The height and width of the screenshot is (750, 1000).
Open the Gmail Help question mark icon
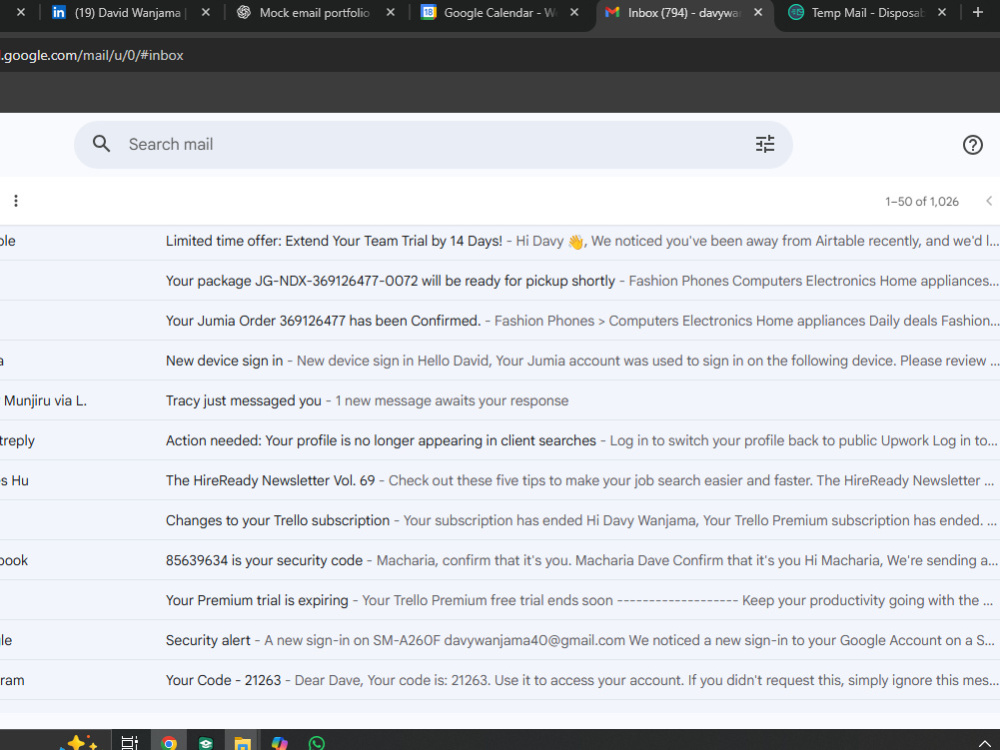coord(972,145)
